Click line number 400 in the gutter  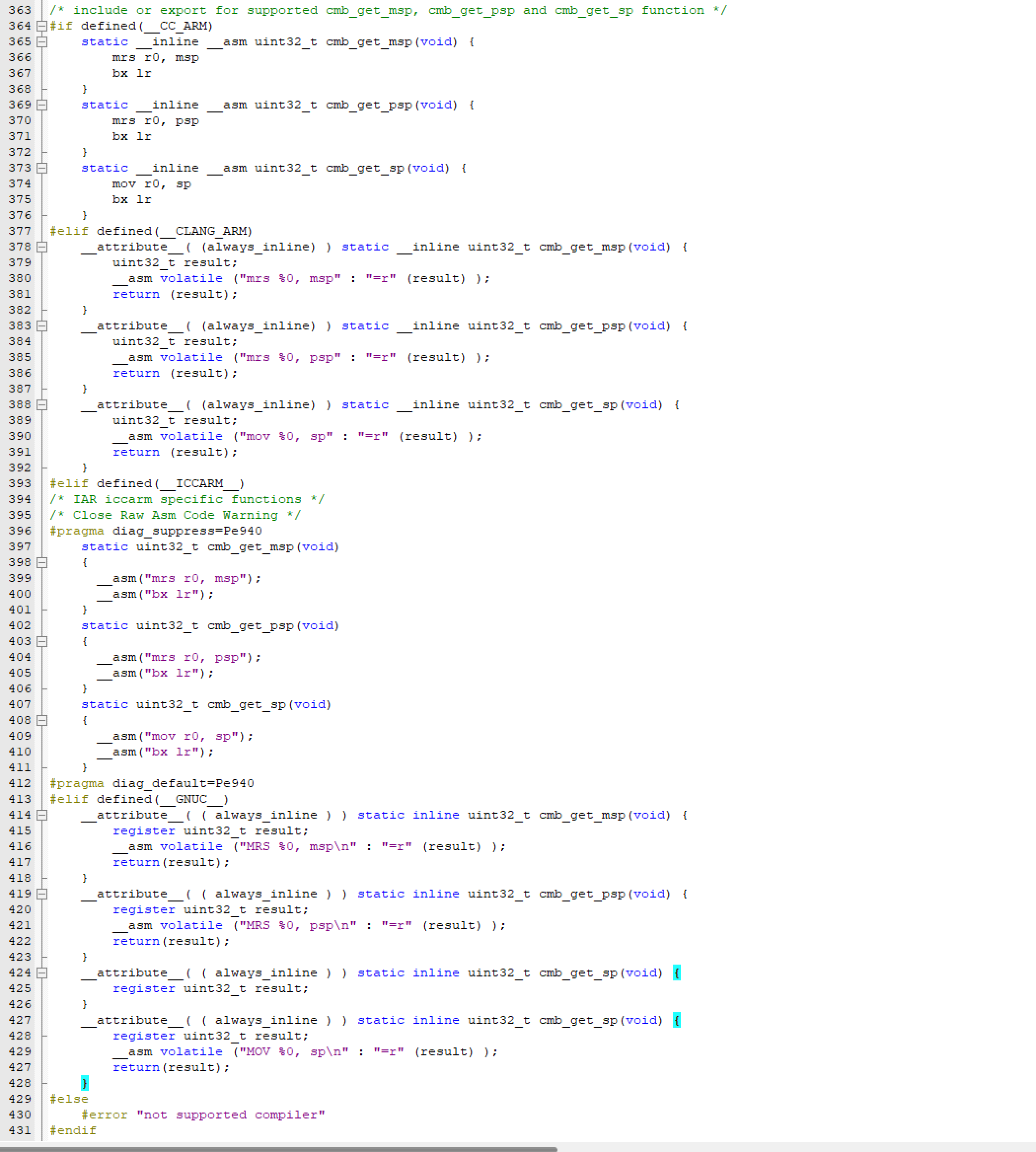click(20, 593)
